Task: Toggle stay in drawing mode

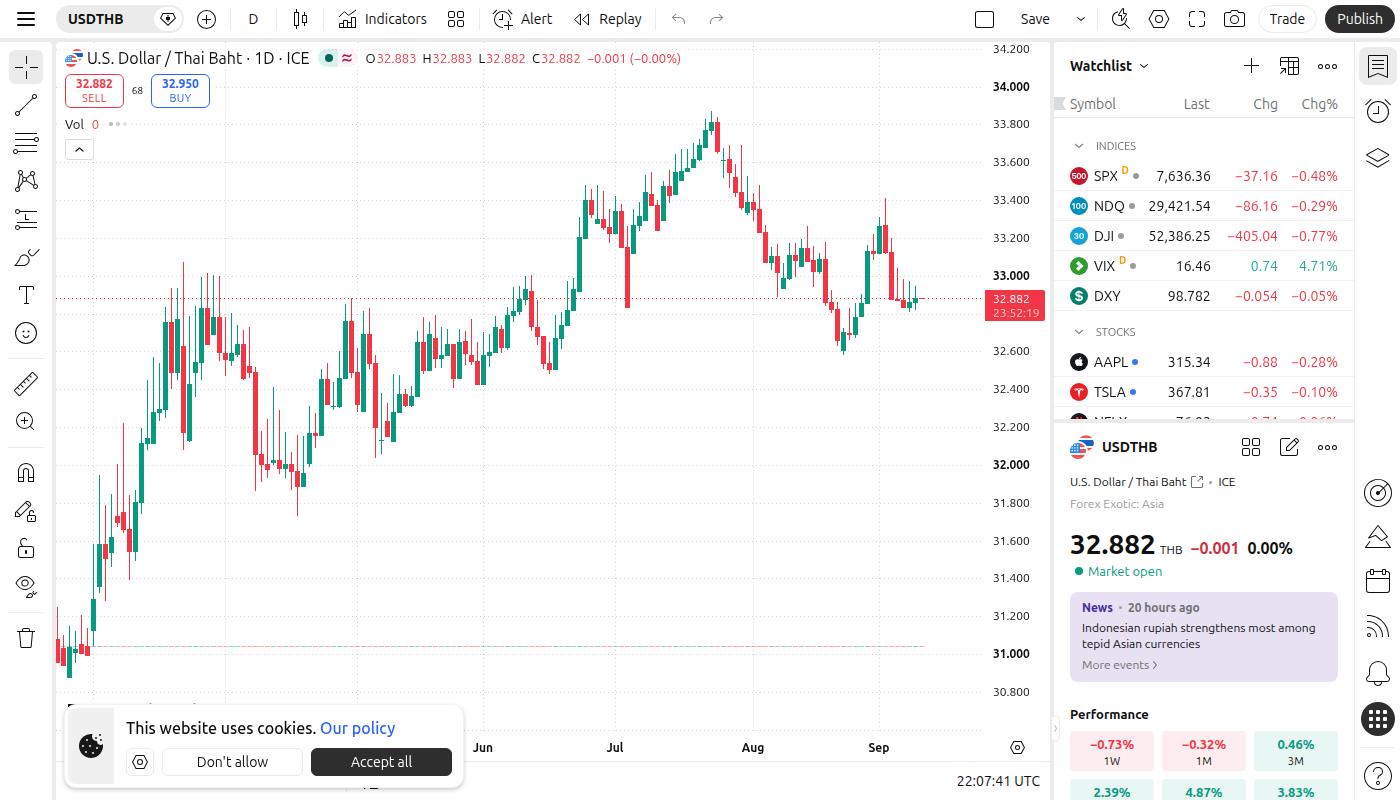Action: click(x=26, y=511)
